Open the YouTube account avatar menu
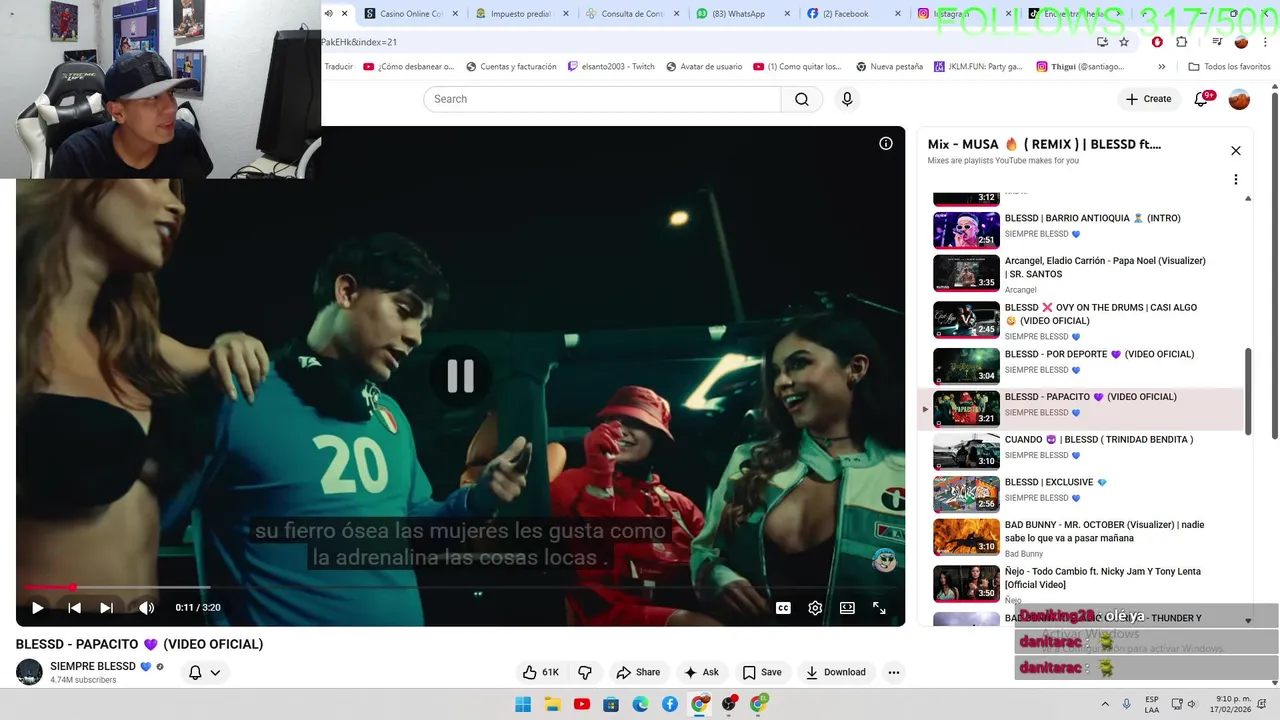 pyautogui.click(x=1239, y=99)
